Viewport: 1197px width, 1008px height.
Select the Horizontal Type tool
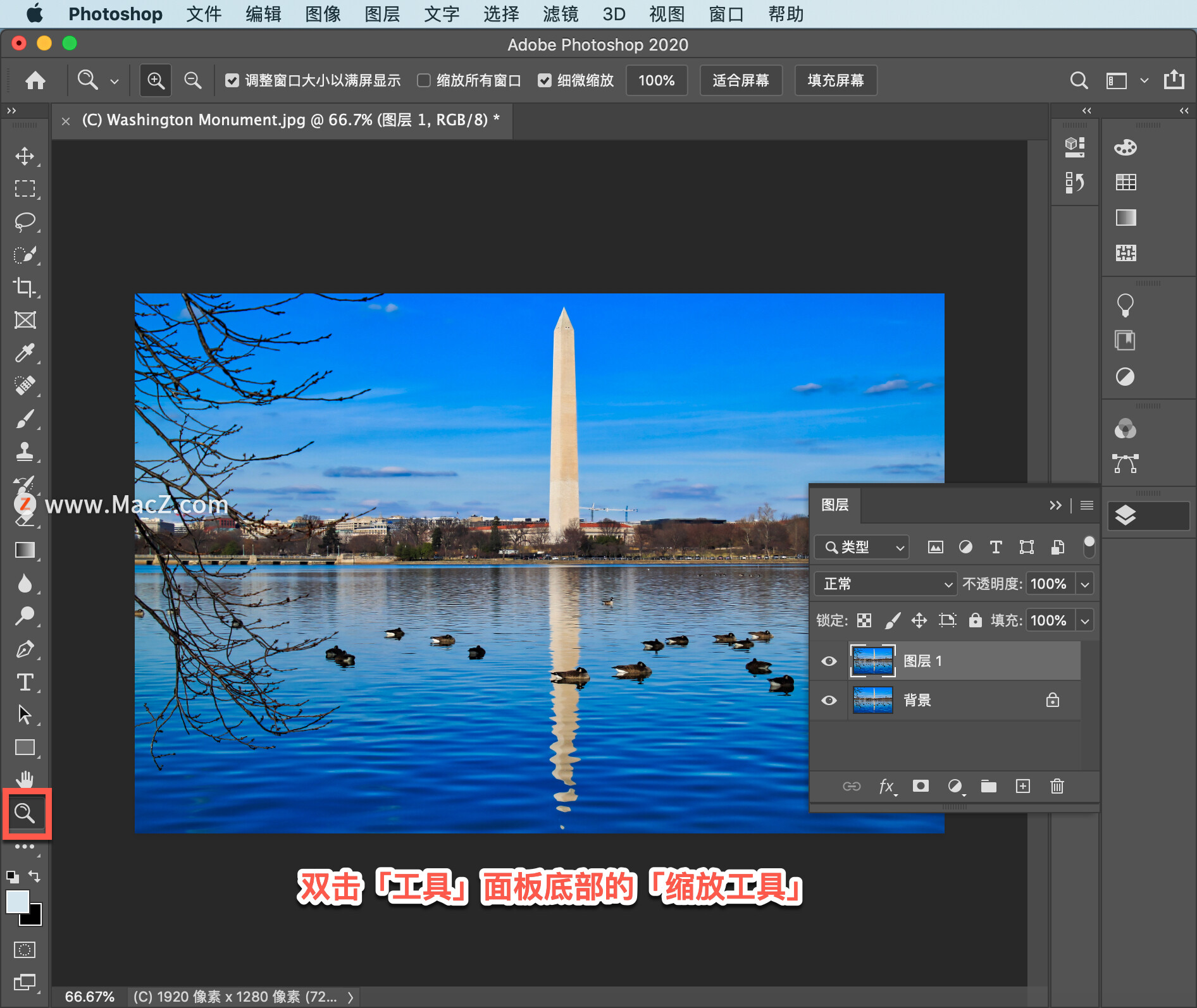point(25,682)
